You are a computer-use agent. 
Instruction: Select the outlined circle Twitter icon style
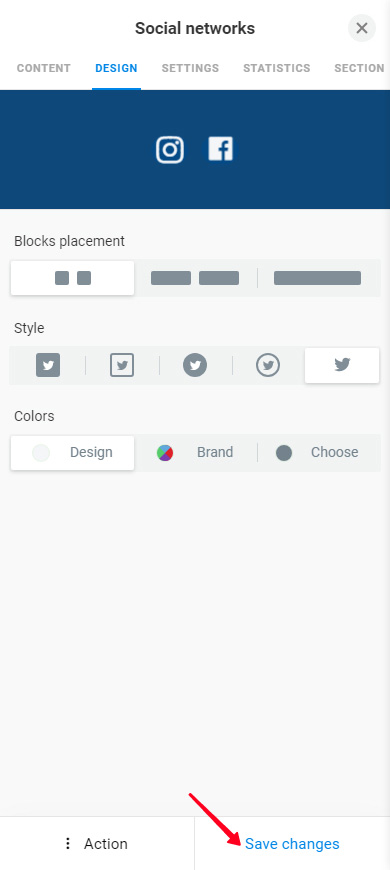coord(268,366)
